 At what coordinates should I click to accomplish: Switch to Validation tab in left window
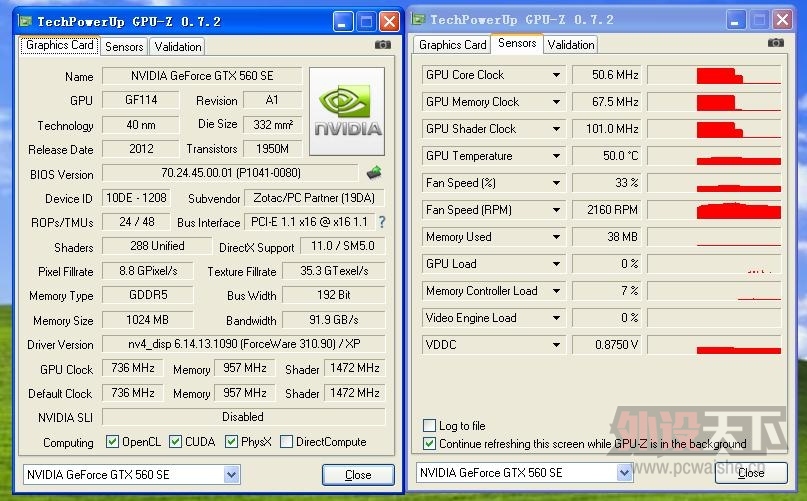pyautogui.click(x=178, y=46)
